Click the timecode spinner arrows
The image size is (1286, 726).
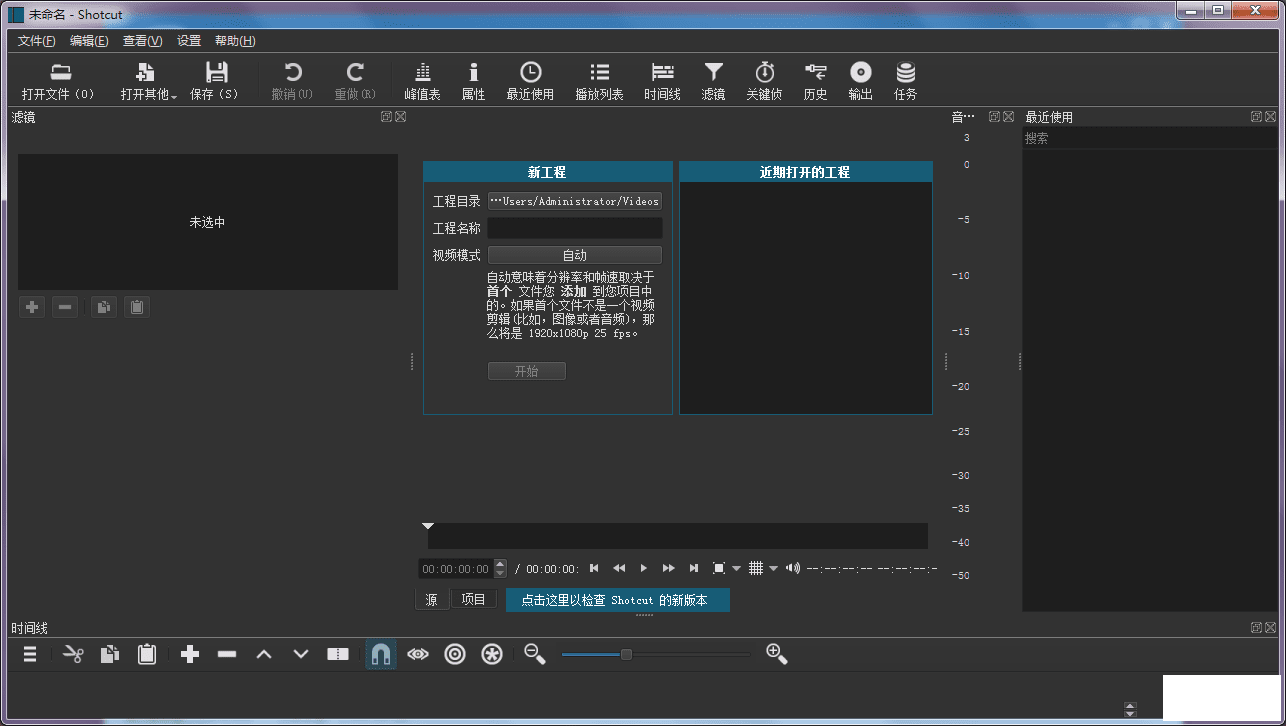501,569
